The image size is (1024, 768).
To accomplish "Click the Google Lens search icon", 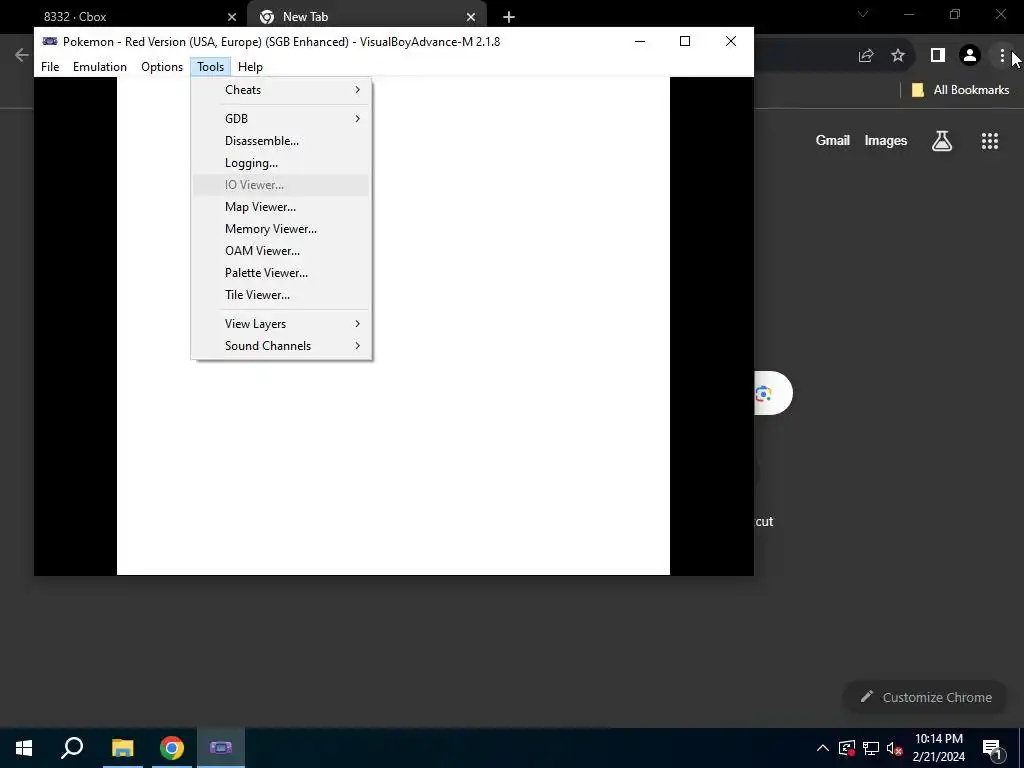I will pos(763,393).
